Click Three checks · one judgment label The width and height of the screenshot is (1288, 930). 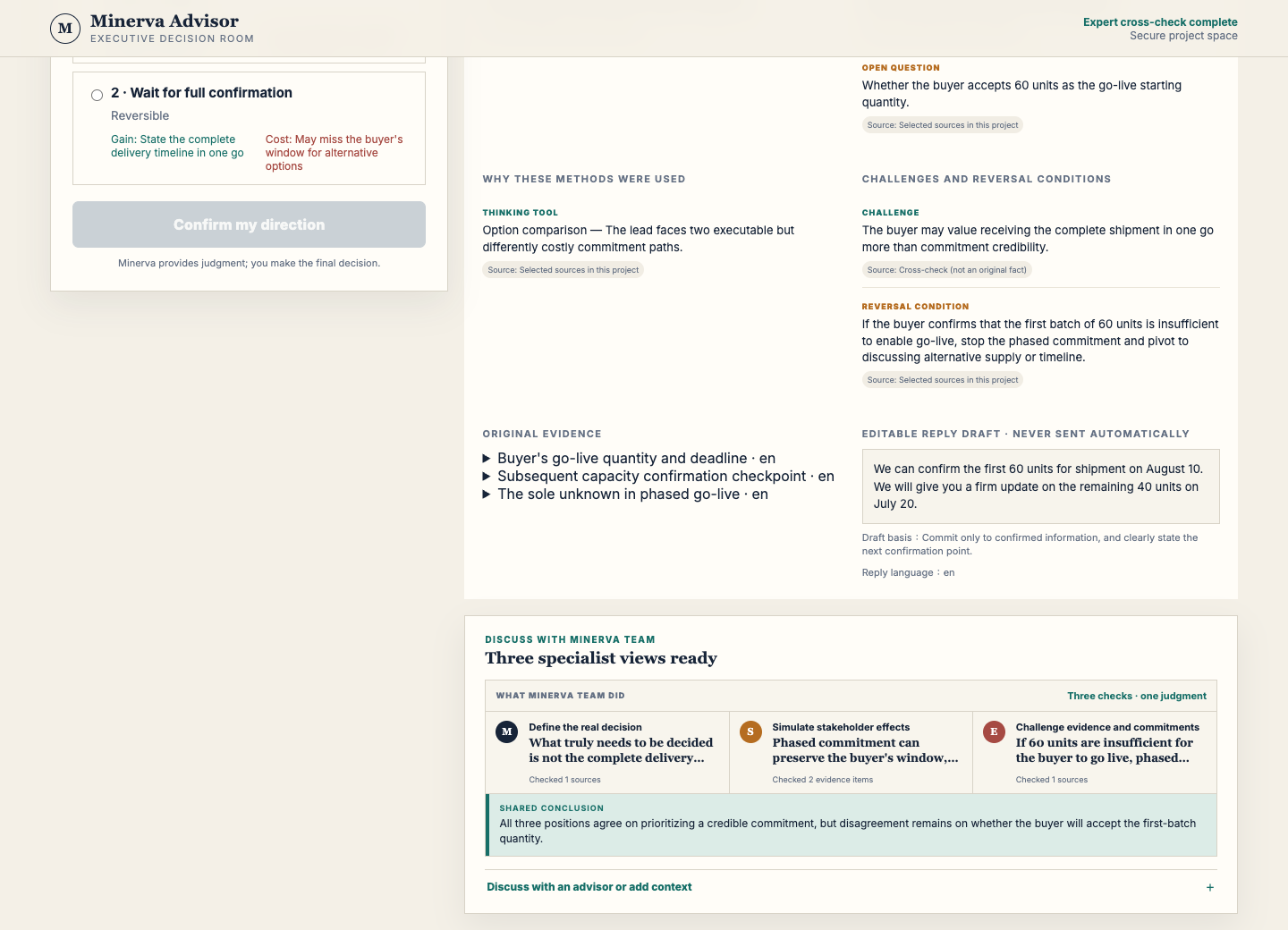(1137, 696)
